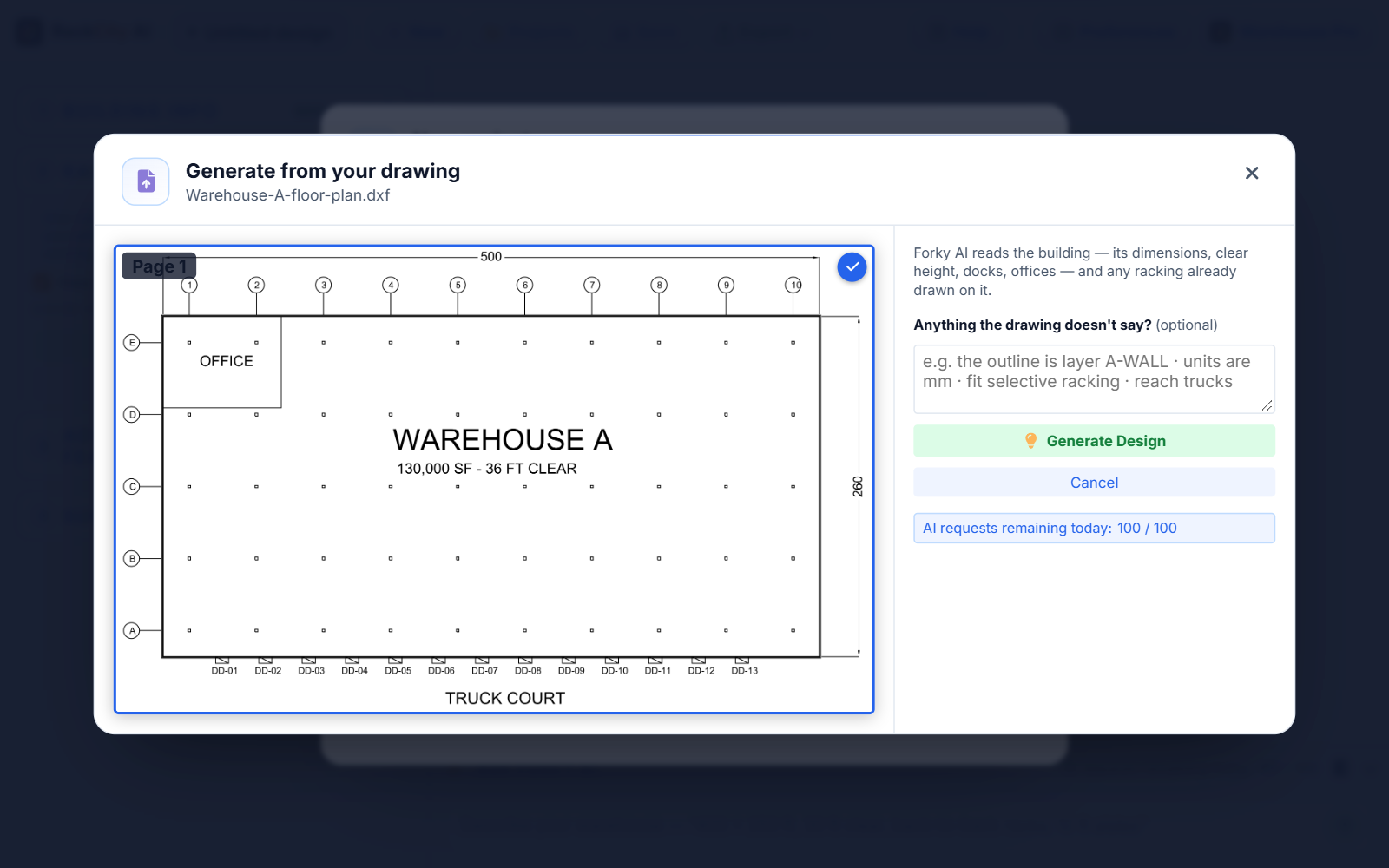This screenshot has width=1389, height=868.
Task: Click the Cancel button
Action: (1094, 483)
